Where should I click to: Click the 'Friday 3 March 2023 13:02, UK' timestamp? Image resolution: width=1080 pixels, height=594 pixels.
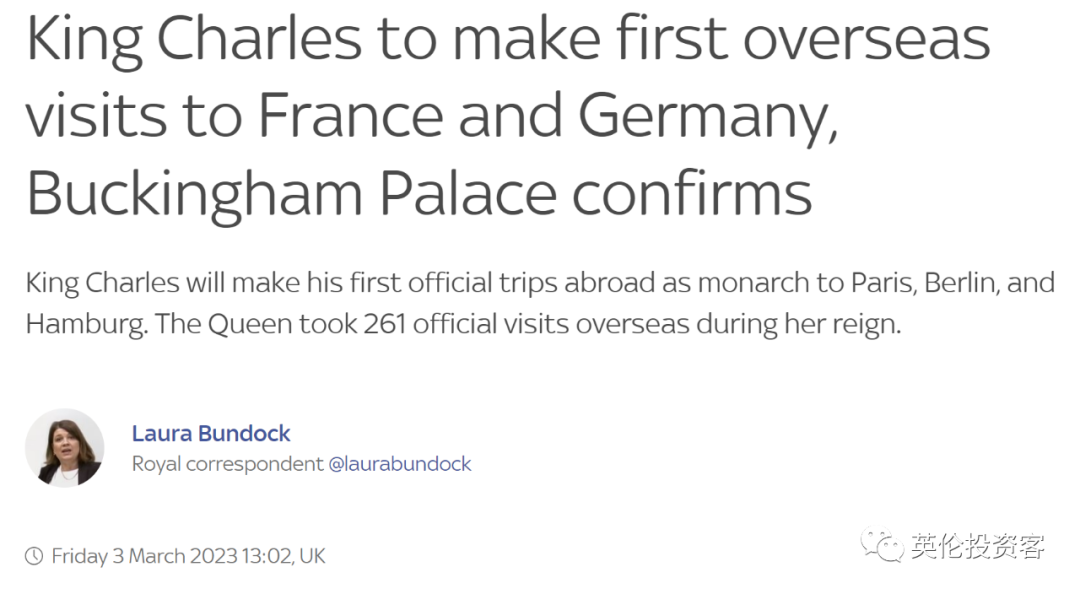188,556
